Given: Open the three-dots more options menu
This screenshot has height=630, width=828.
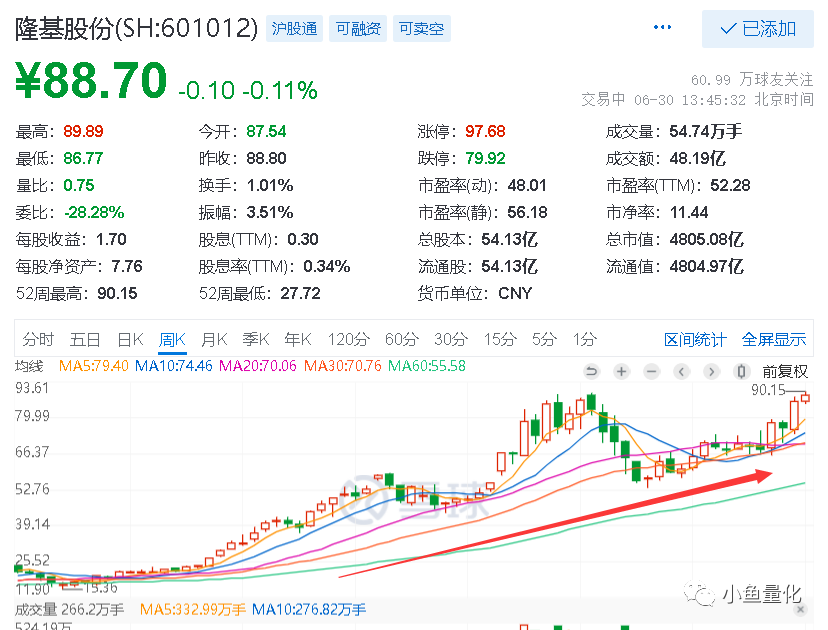Looking at the screenshot, I should coord(662,27).
